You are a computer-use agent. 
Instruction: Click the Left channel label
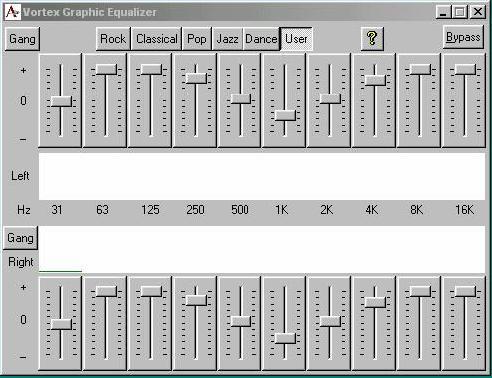(20, 176)
